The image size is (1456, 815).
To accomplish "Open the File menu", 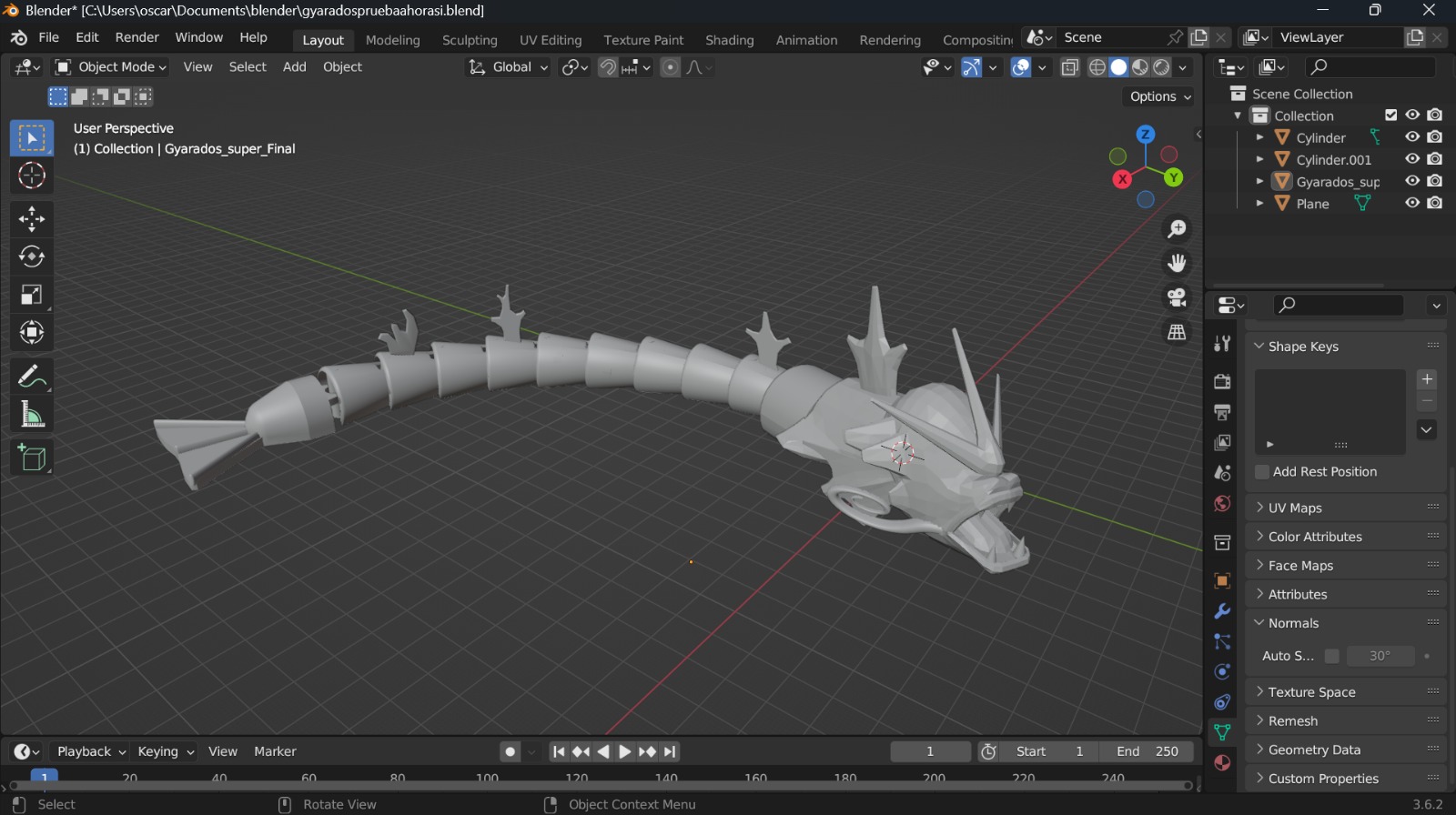I will point(49,37).
